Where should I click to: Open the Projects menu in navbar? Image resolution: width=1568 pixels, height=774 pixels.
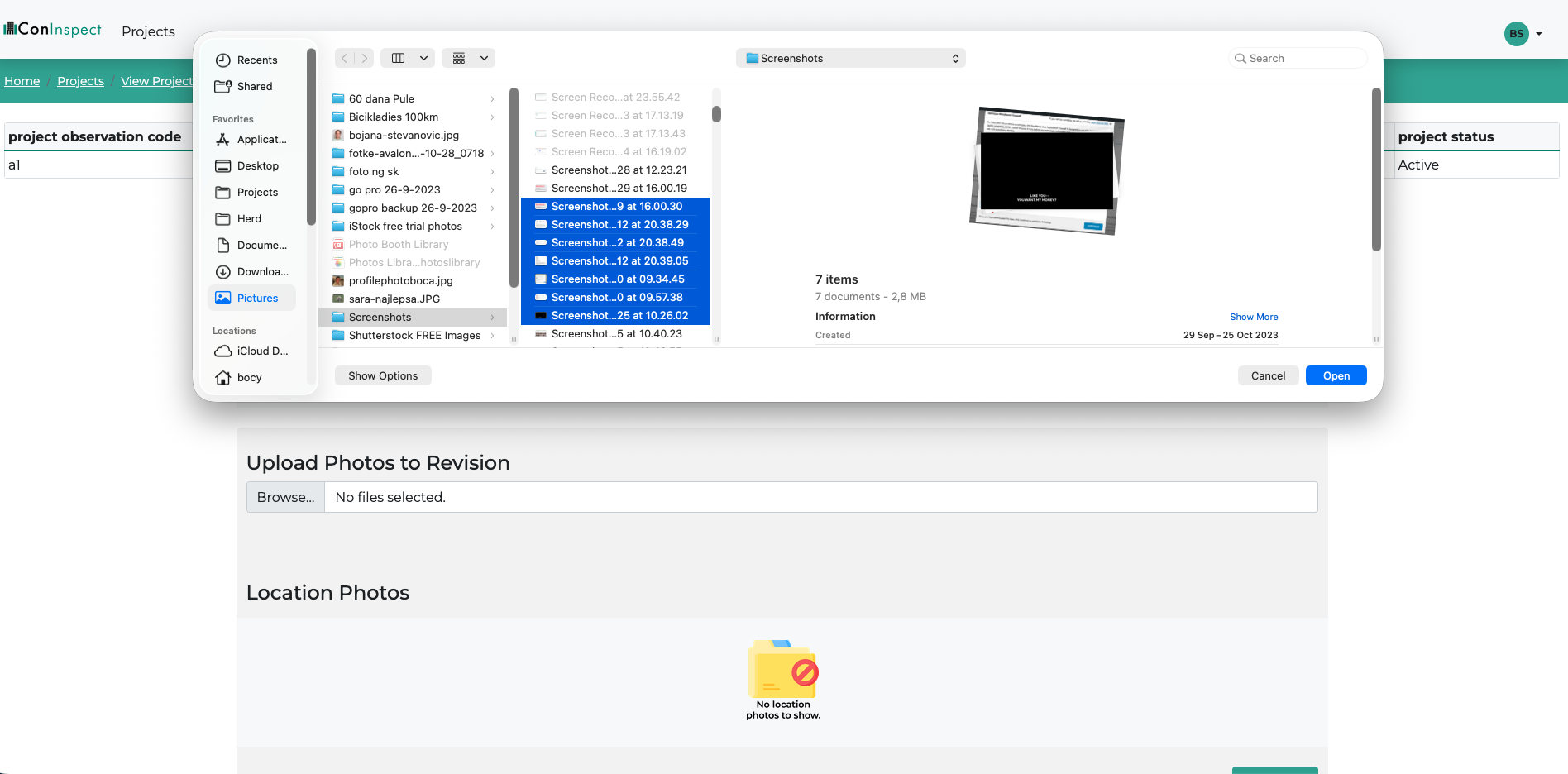[148, 31]
